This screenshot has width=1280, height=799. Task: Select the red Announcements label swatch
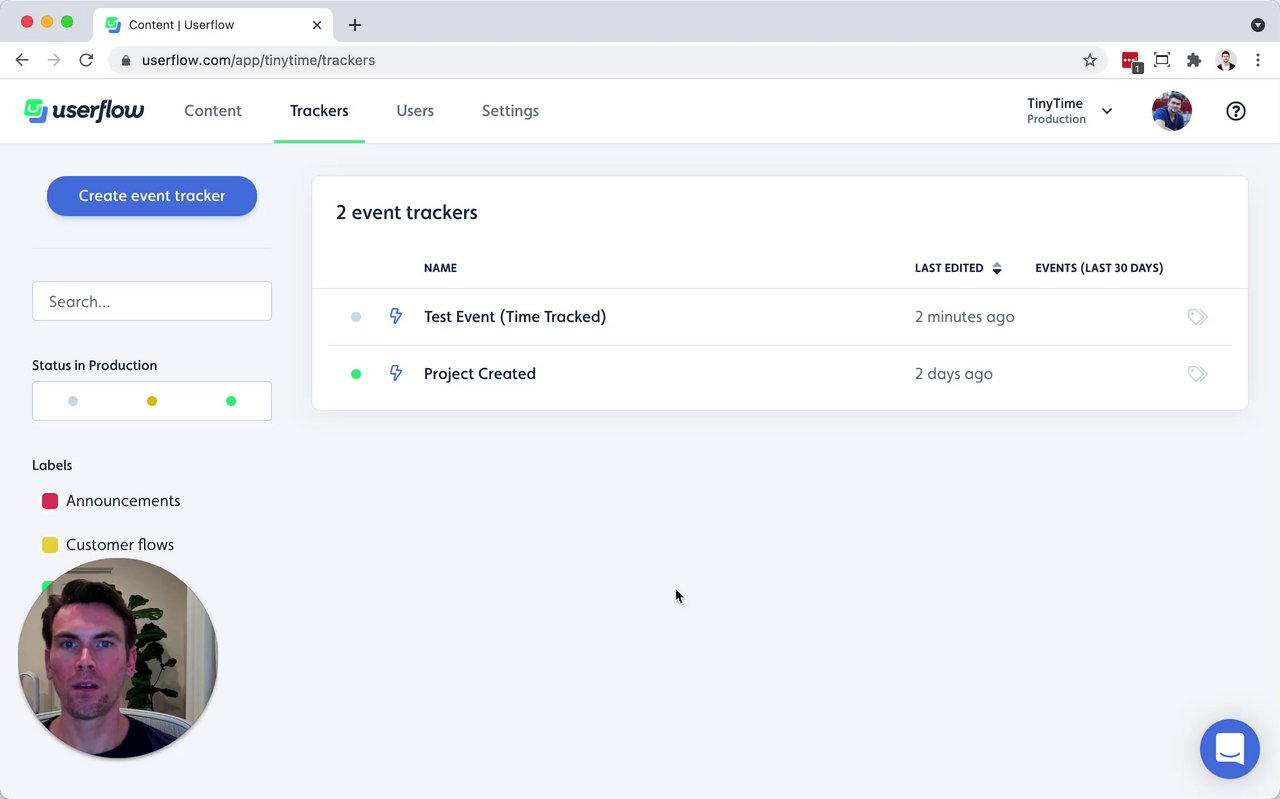click(x=50, y=501)
